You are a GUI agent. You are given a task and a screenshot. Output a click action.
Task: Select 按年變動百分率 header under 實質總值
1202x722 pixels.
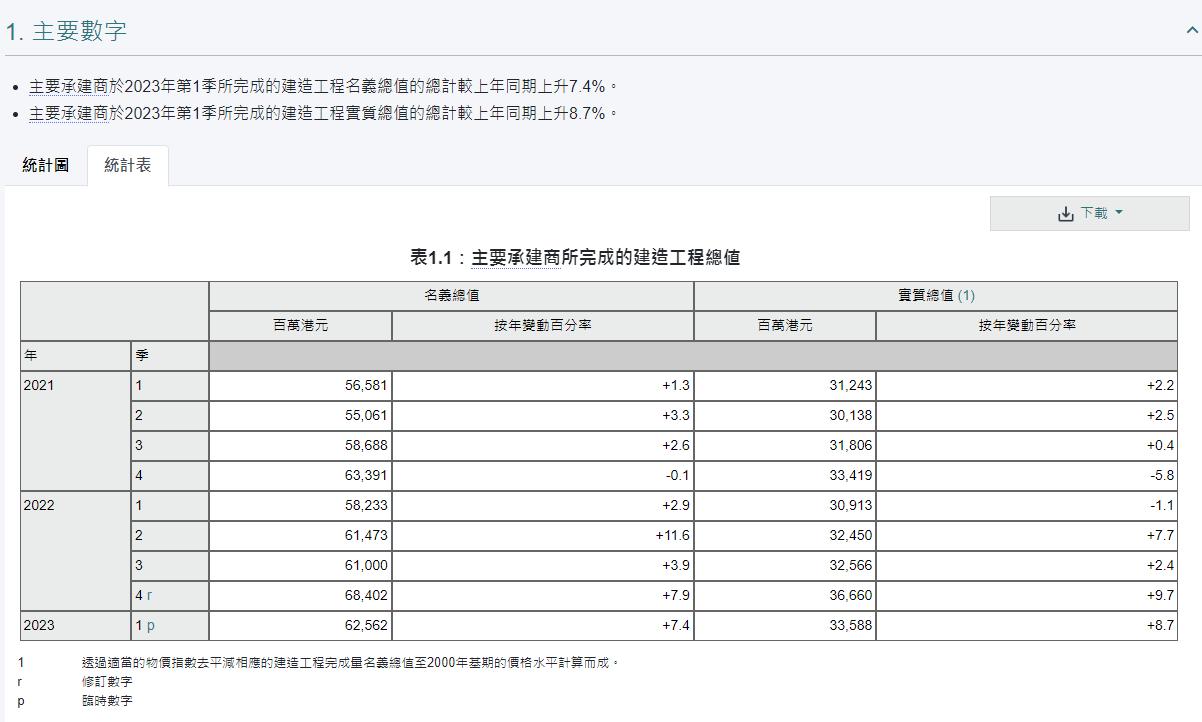(1026, 325)
